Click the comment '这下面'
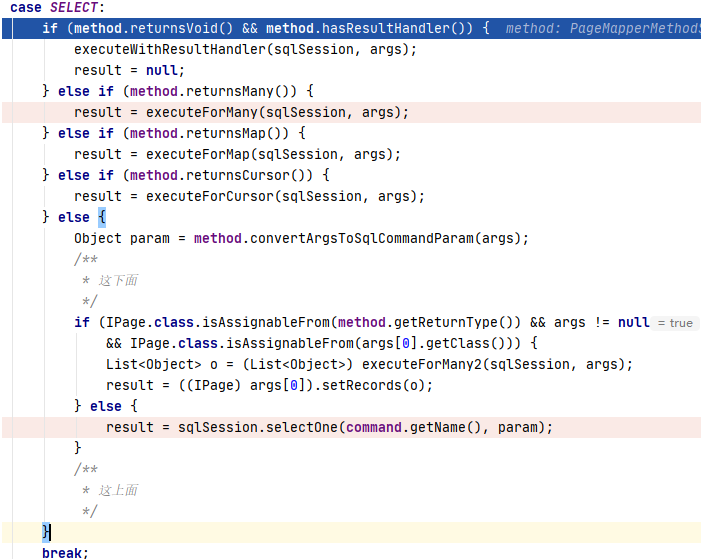704x559 pixels. tap(118, 281)
